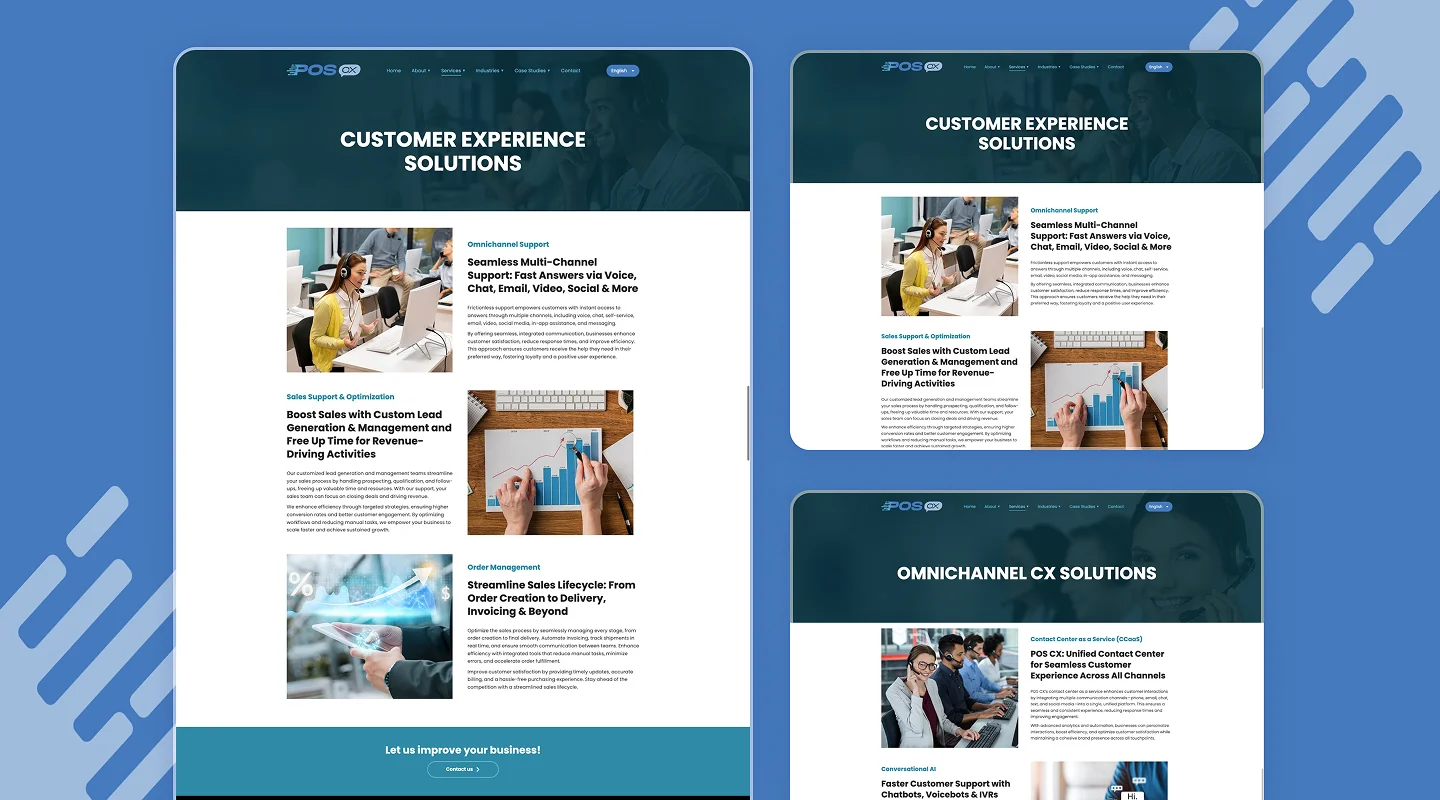Screen dimensions: 1440x800
Task: Open the Contact page from the navbar
Action: (570, 70)
